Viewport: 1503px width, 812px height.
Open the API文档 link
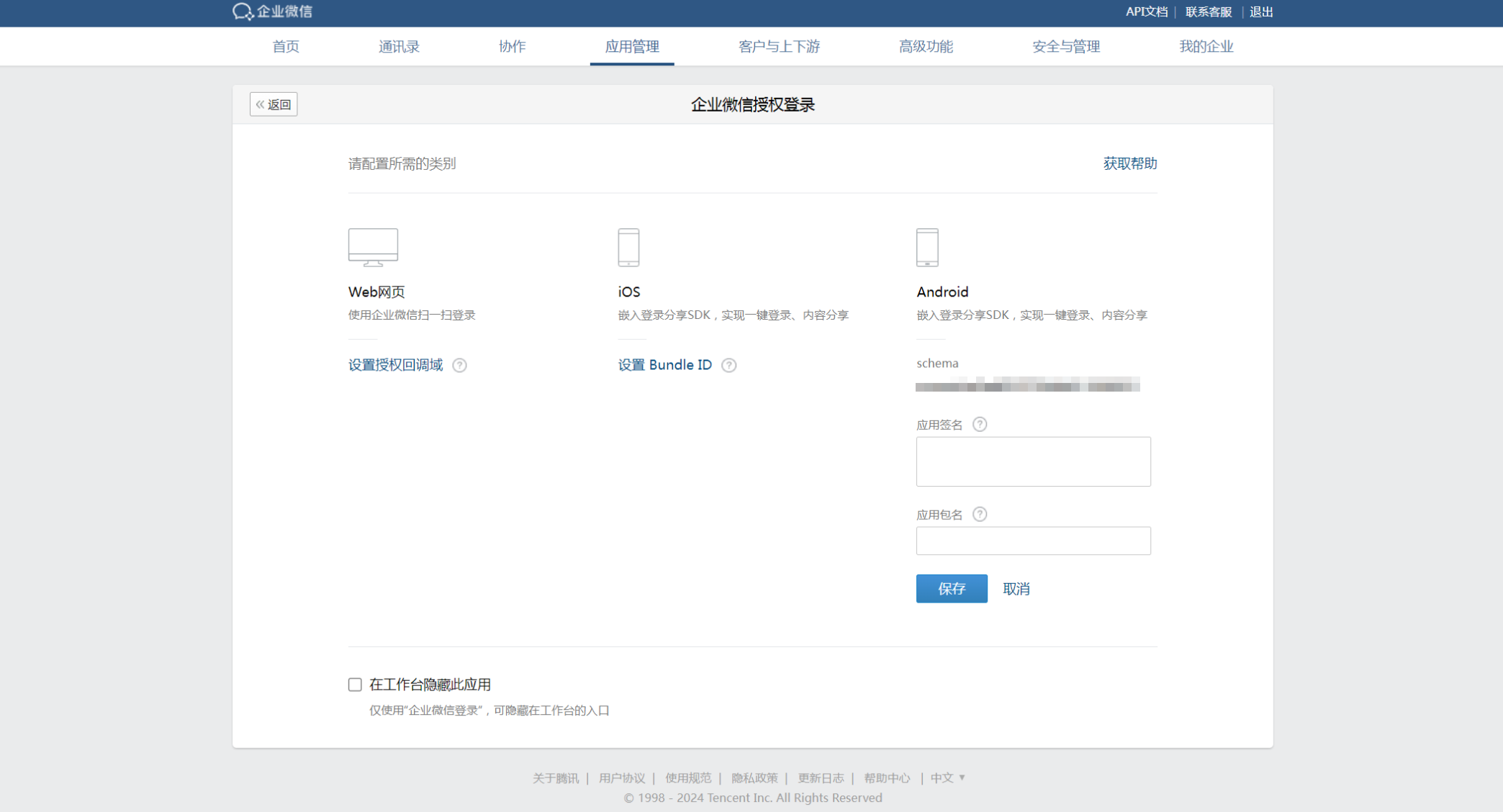[1146, 12]
